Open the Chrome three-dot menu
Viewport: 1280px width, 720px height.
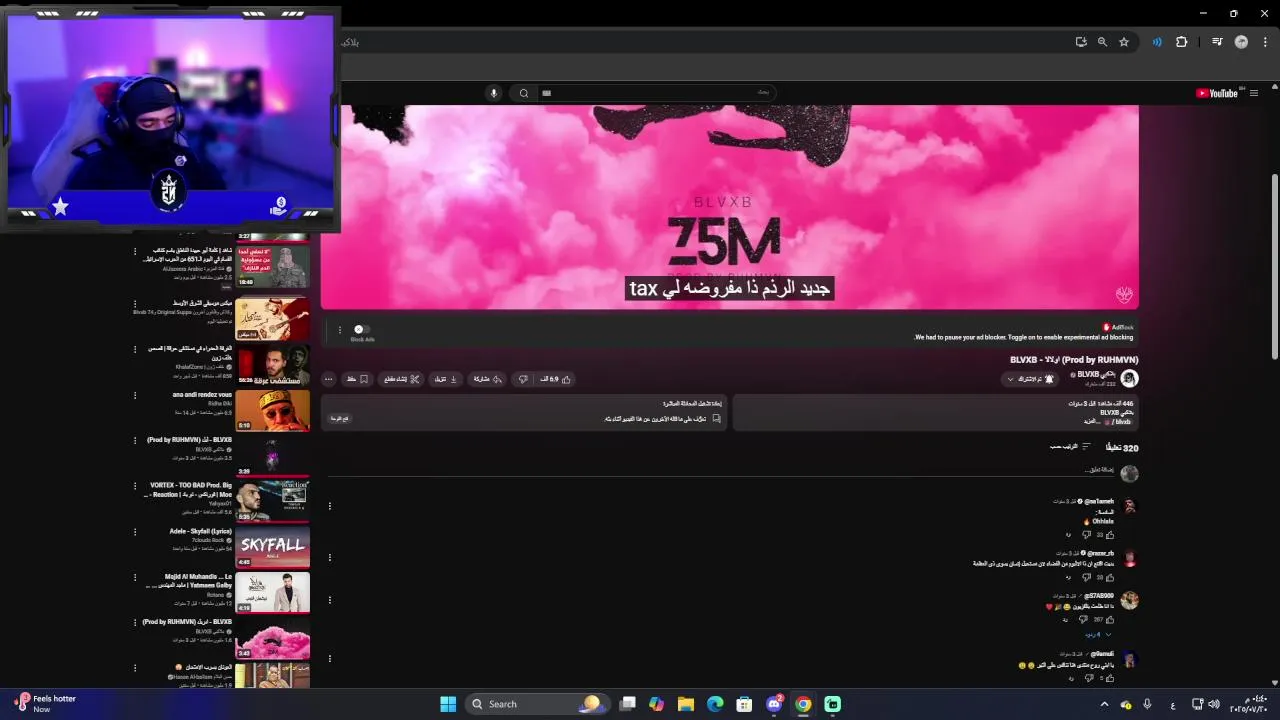tap(1265, 42)
